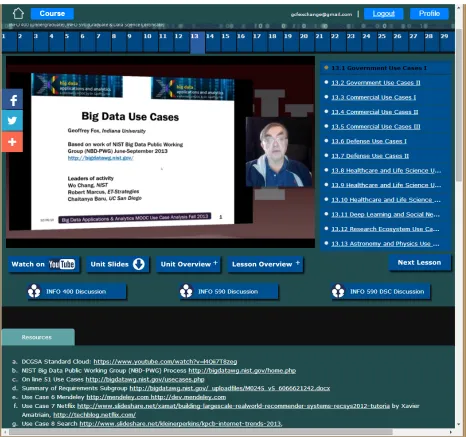Screen dimensions: 466x437
Task: Open Summary of Requirements docx link
Action: click(230, 388)
